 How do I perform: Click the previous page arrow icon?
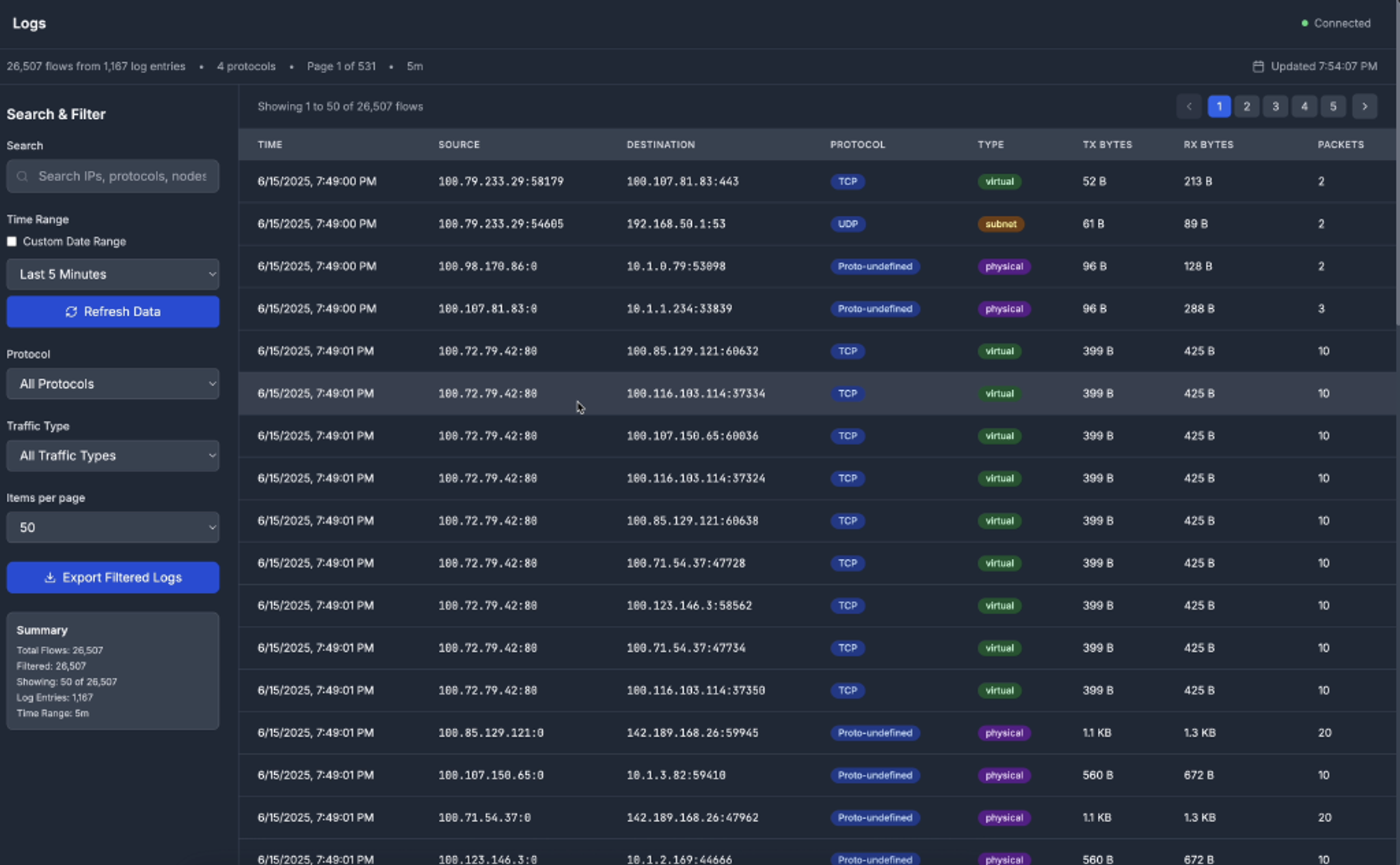coord(1189,107)
